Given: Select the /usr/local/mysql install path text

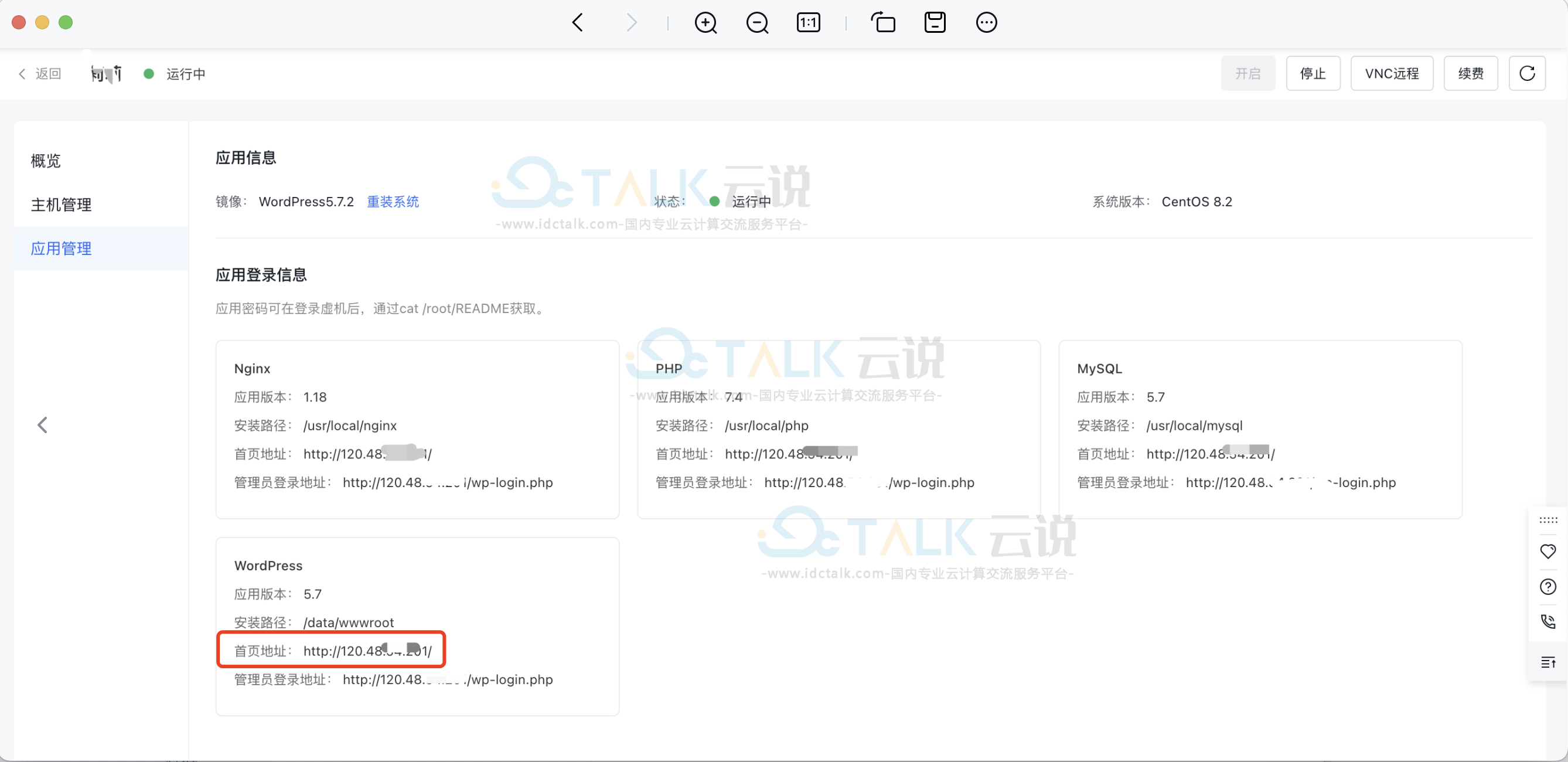Looking at the screenshot, I should (x=1194, y=426).
